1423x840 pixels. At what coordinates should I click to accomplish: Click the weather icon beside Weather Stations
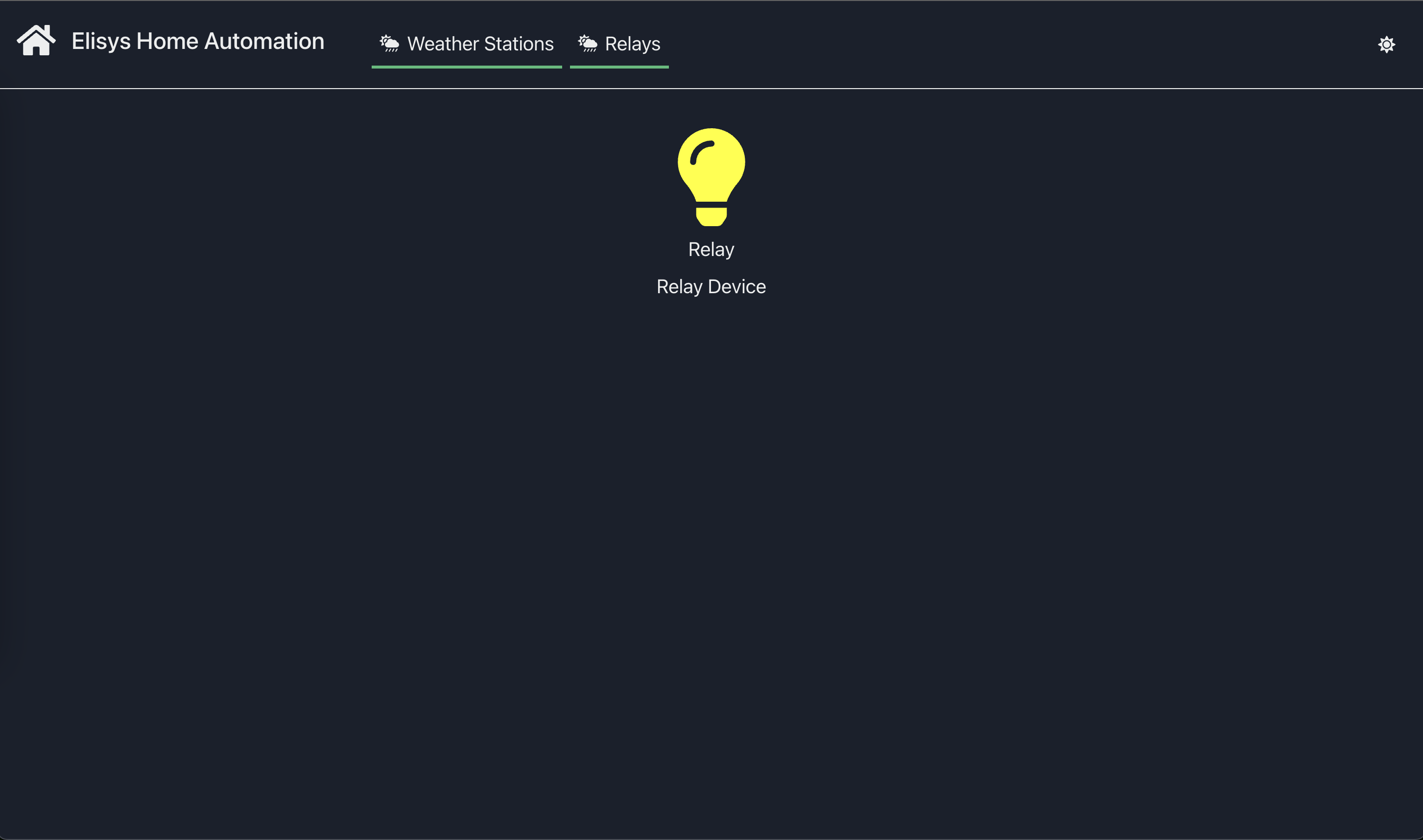coord(390,44)
